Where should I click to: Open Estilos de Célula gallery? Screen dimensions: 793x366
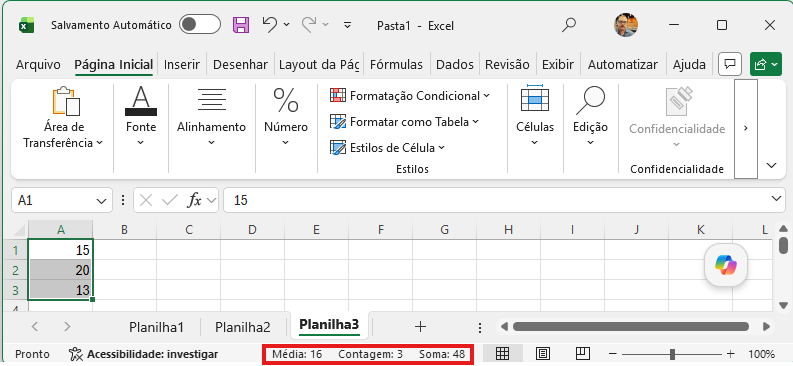387,148
